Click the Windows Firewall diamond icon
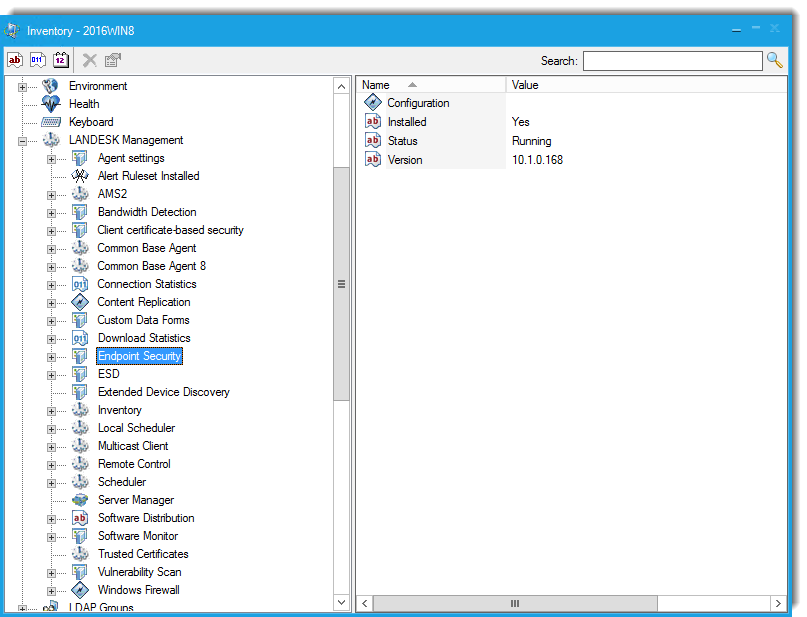807x617 pixels. pyautogui.click(x=79, y=590)
